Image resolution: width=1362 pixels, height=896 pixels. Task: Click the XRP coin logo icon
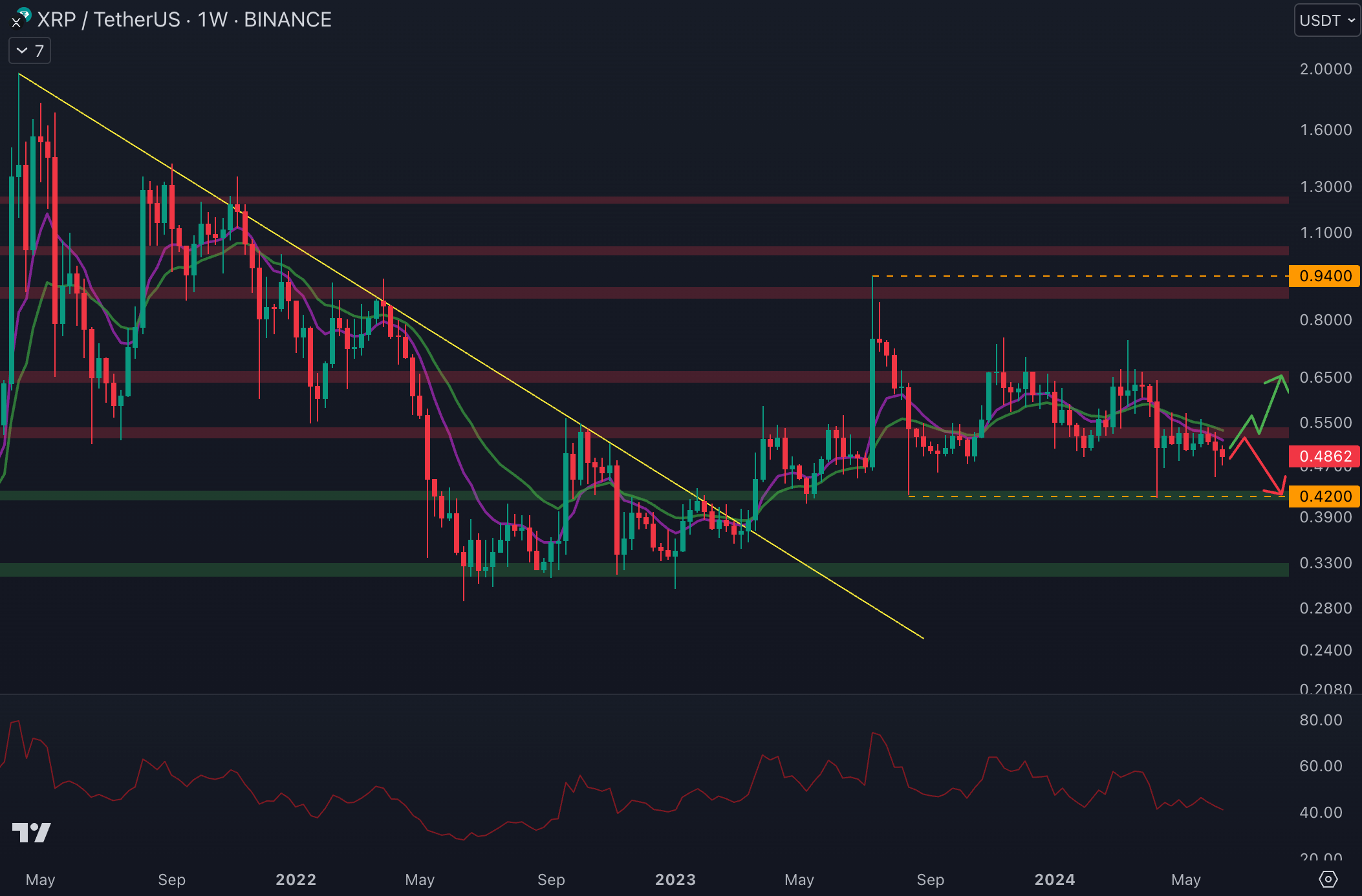[x=16, y=23]
